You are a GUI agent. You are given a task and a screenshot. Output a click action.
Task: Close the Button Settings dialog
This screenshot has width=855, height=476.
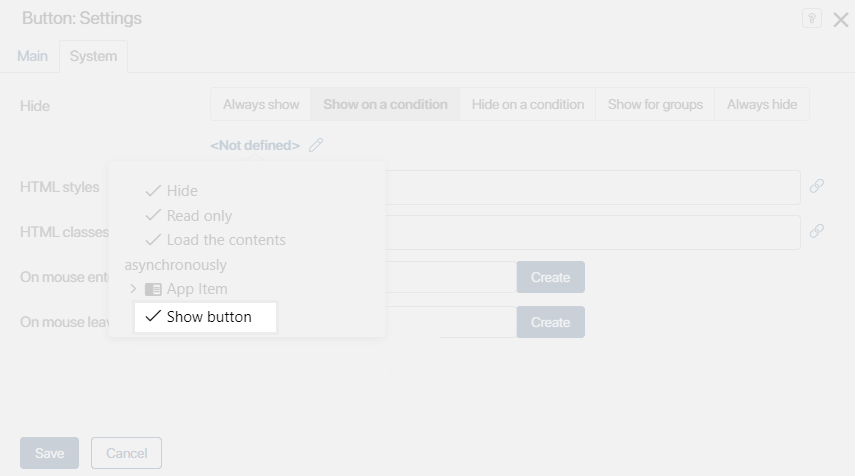click(x=840, y=20)
